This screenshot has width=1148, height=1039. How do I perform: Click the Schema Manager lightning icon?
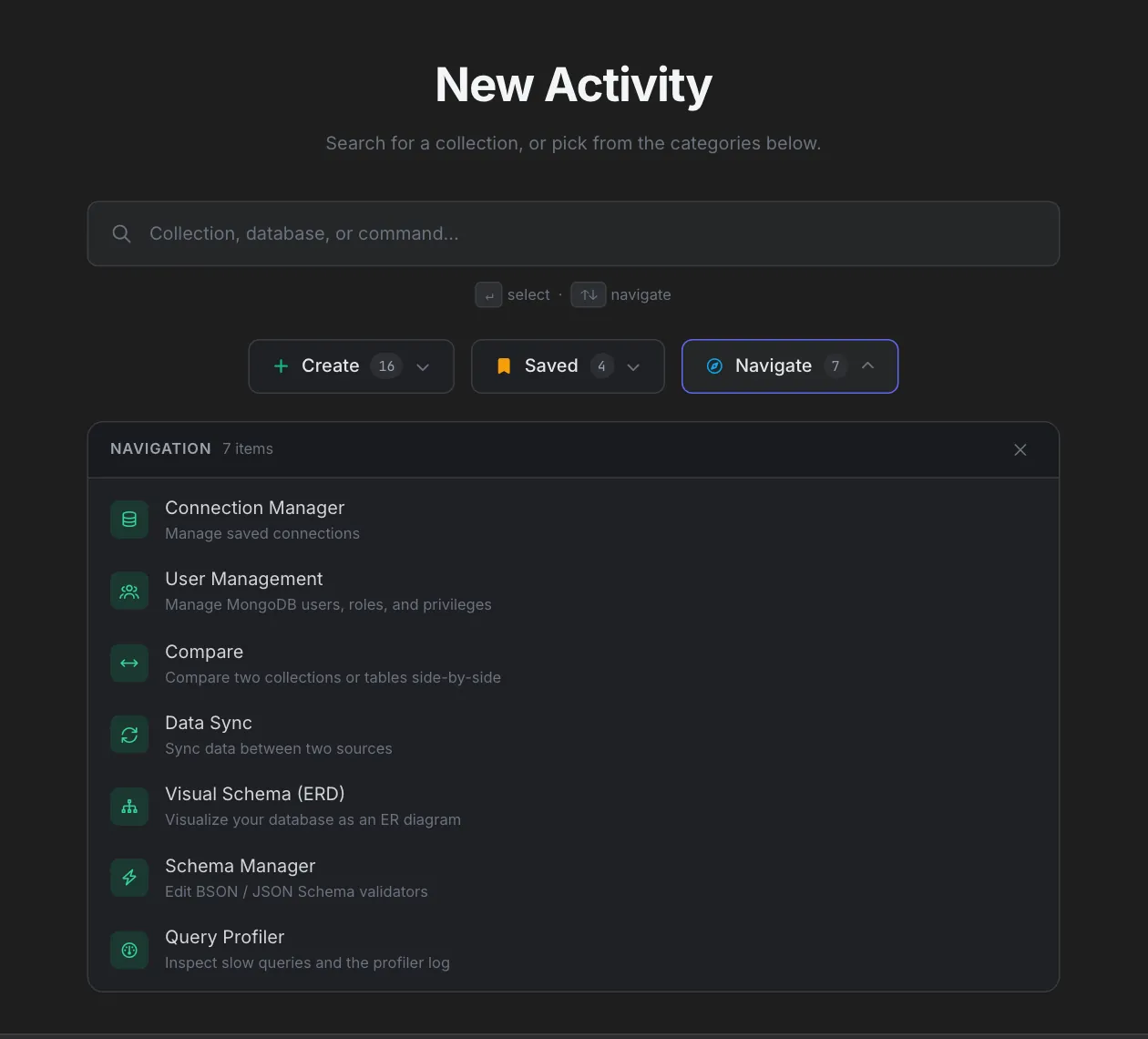129,878
